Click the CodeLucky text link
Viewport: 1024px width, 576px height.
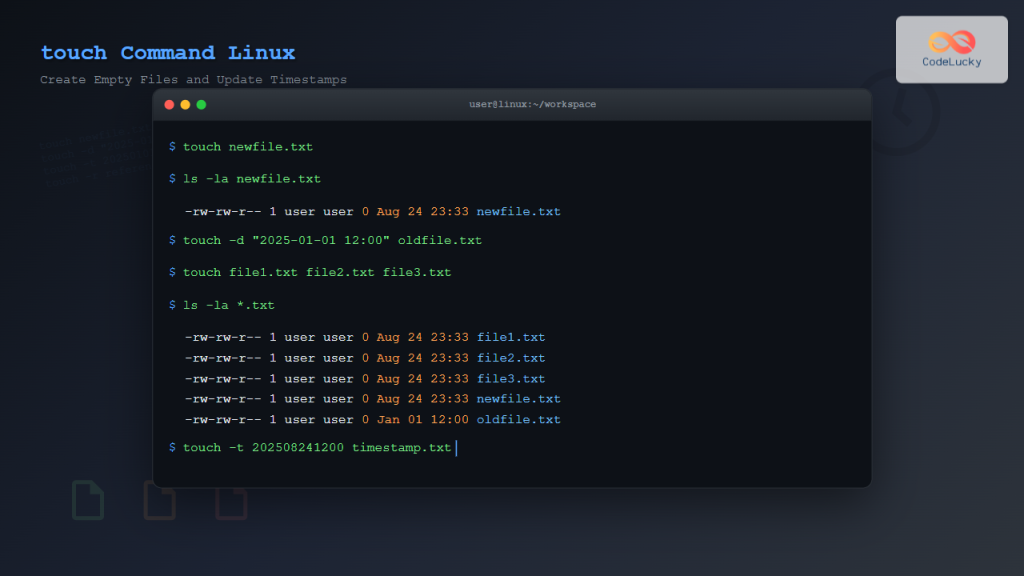coord(951,60)
